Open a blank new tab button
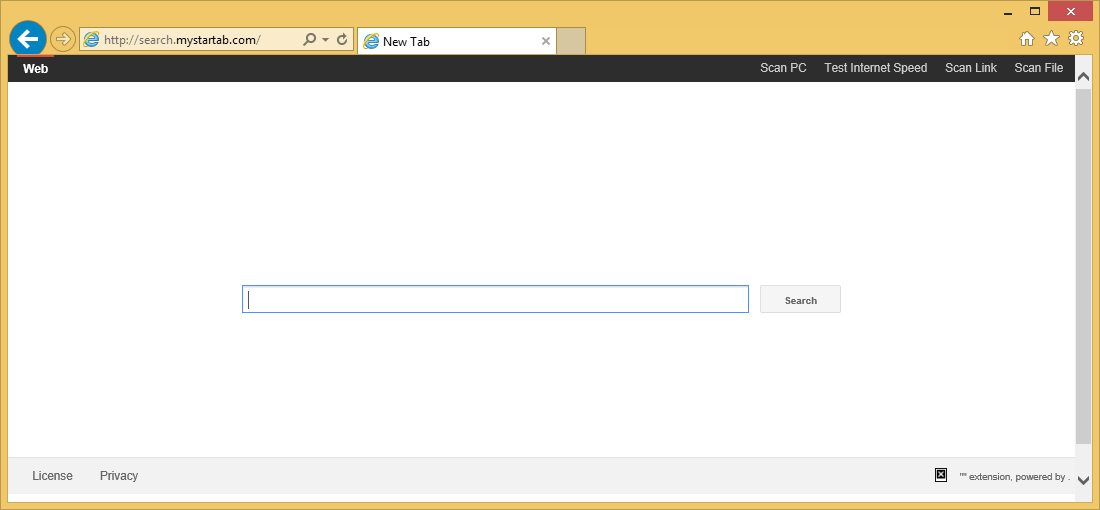 [x=571, y=41]
